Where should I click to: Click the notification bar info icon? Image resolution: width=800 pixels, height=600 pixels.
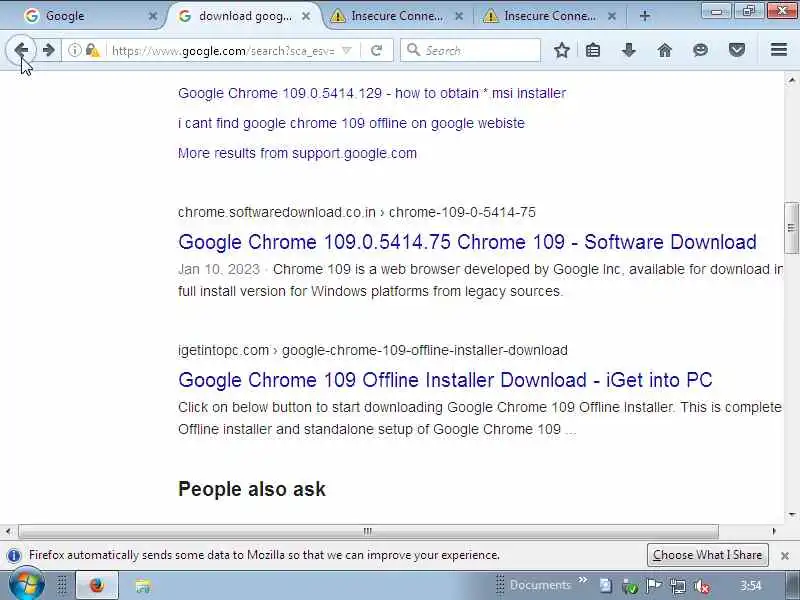pos(14,555)
